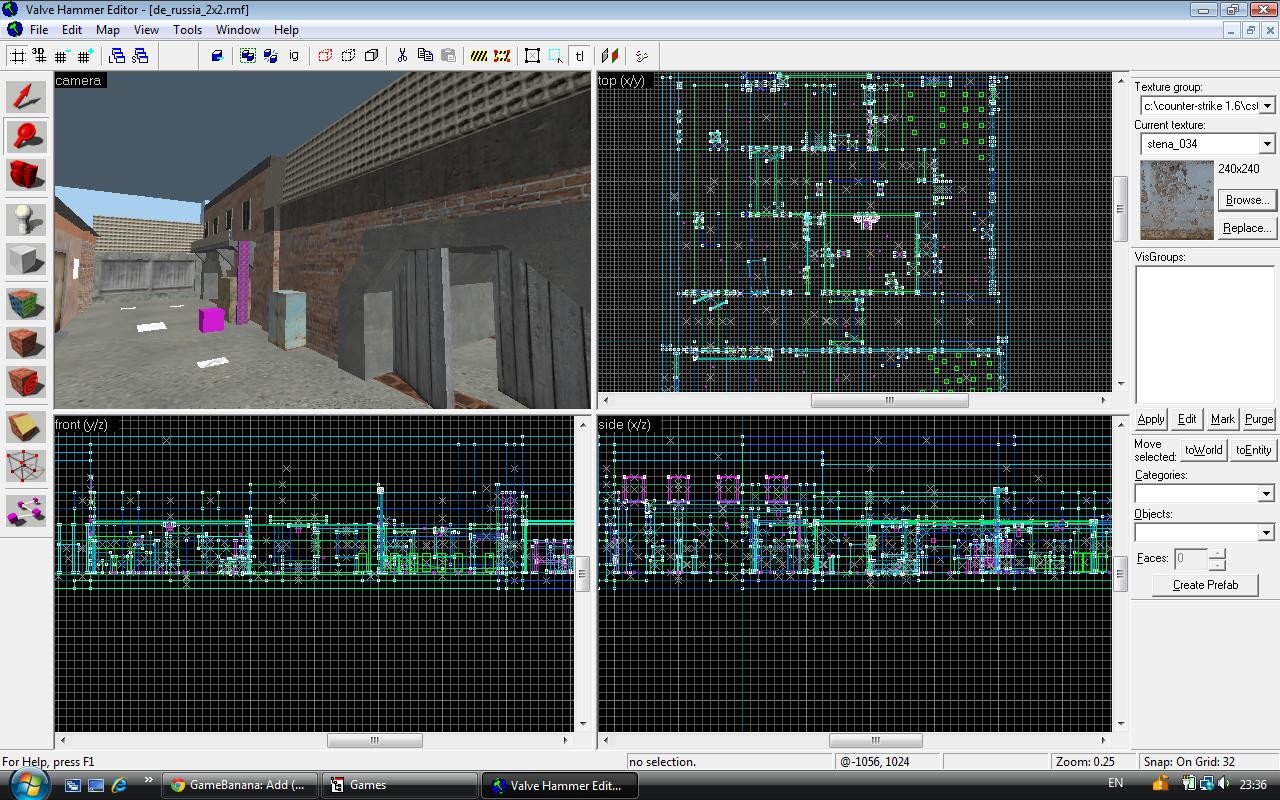
Task: Click Save Window State icon
Action: pyautogui.click(x=140, y=56)
